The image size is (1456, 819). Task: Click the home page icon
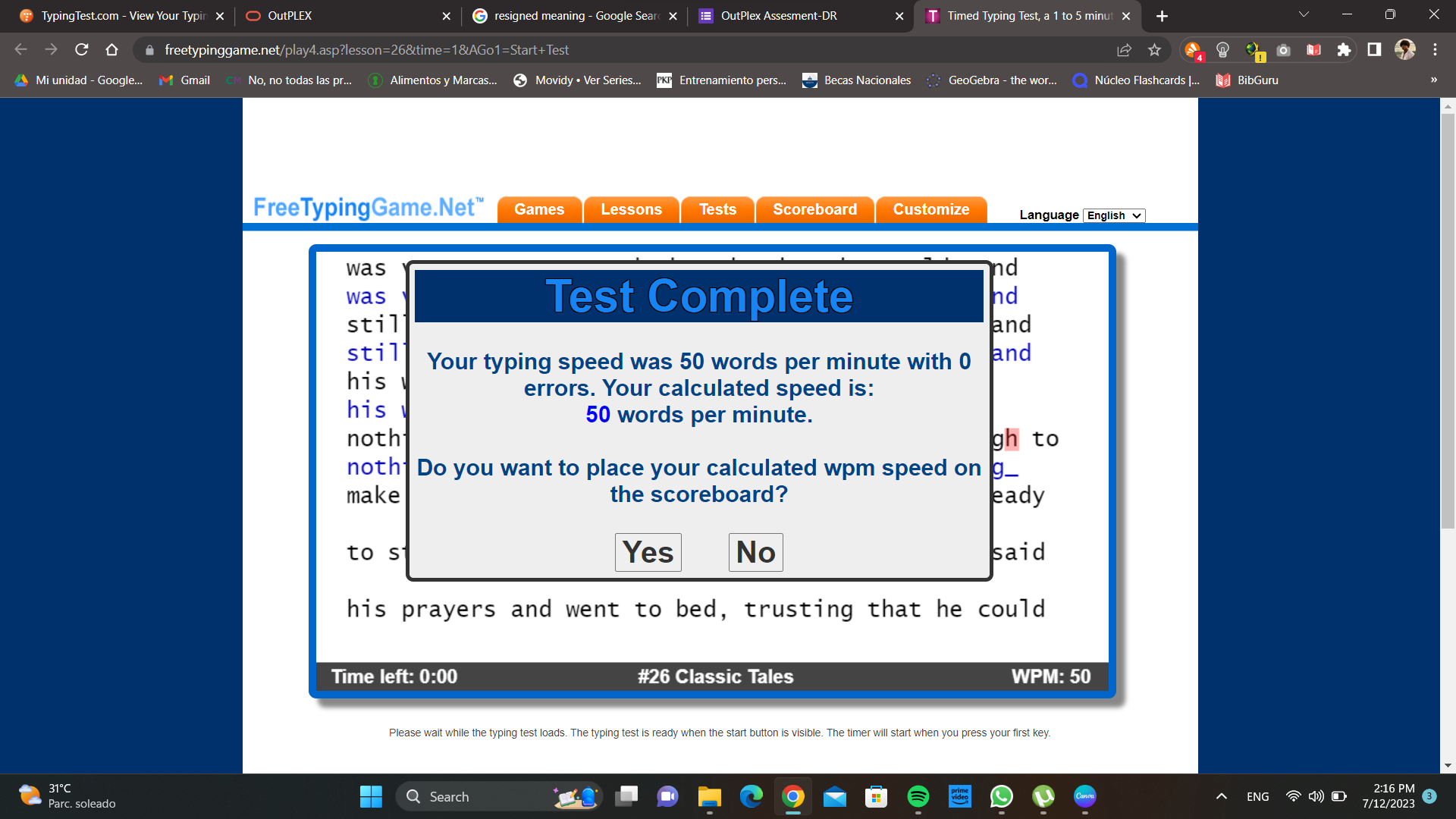(x=112, y=50)
